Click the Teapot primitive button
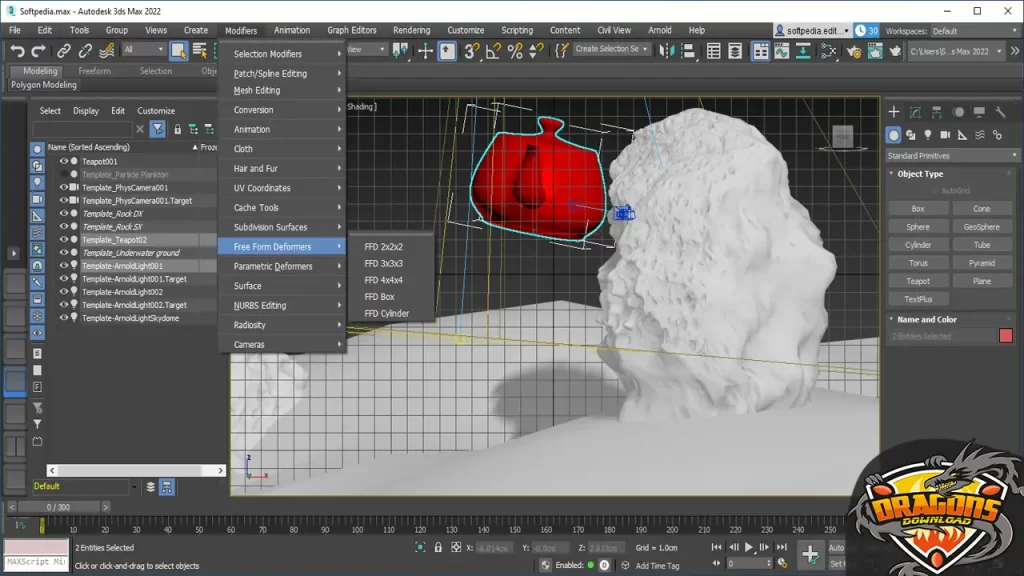Viewport: 1024px width, 576px height. [917, 281]
